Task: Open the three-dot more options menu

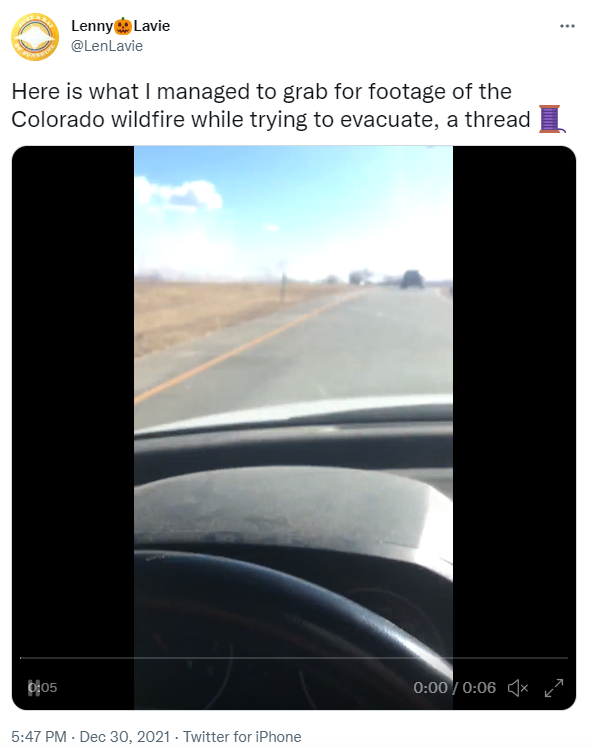Action: pyautogui.click(x=567, y=26)
